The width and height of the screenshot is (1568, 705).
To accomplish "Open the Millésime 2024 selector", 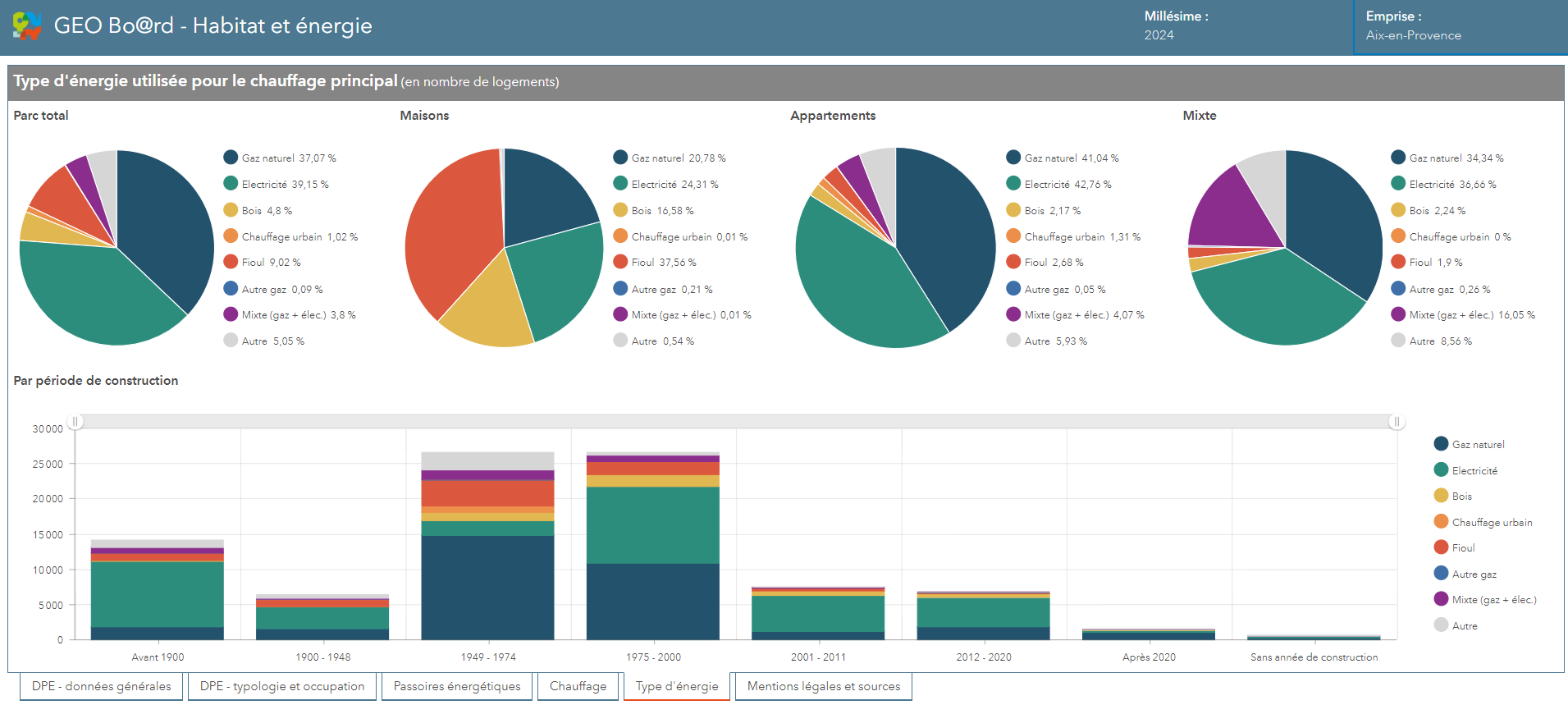I will 1177,26.
